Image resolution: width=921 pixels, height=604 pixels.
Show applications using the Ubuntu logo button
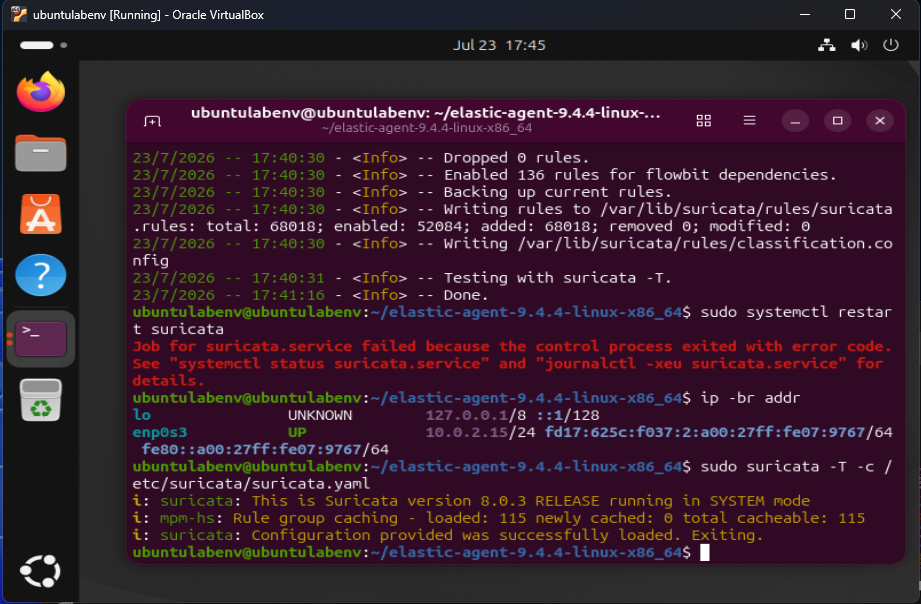(x=40, y=571)
